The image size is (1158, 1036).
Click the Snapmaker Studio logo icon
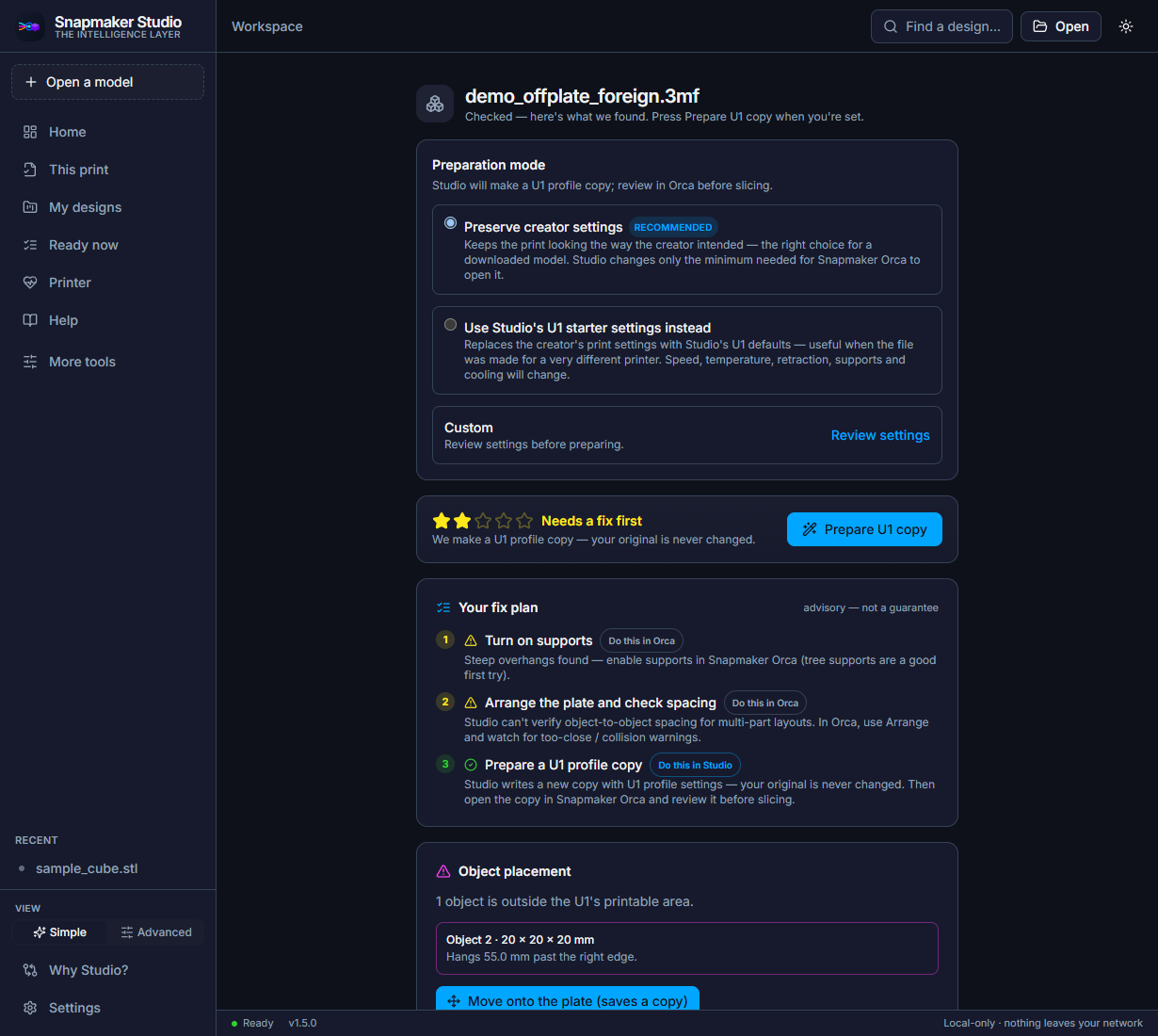pos(29,26)
